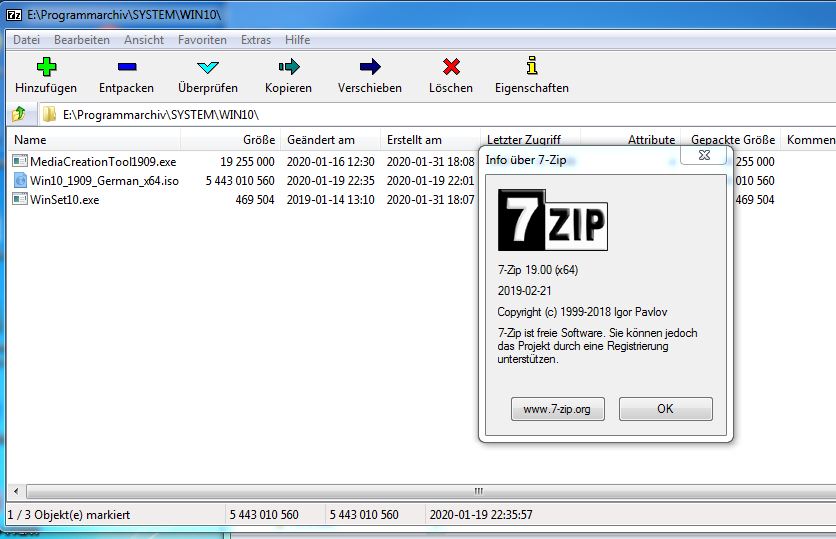
Task: Click the left scroll arrow
Action: pyautogui.click(x=16, y=491)
